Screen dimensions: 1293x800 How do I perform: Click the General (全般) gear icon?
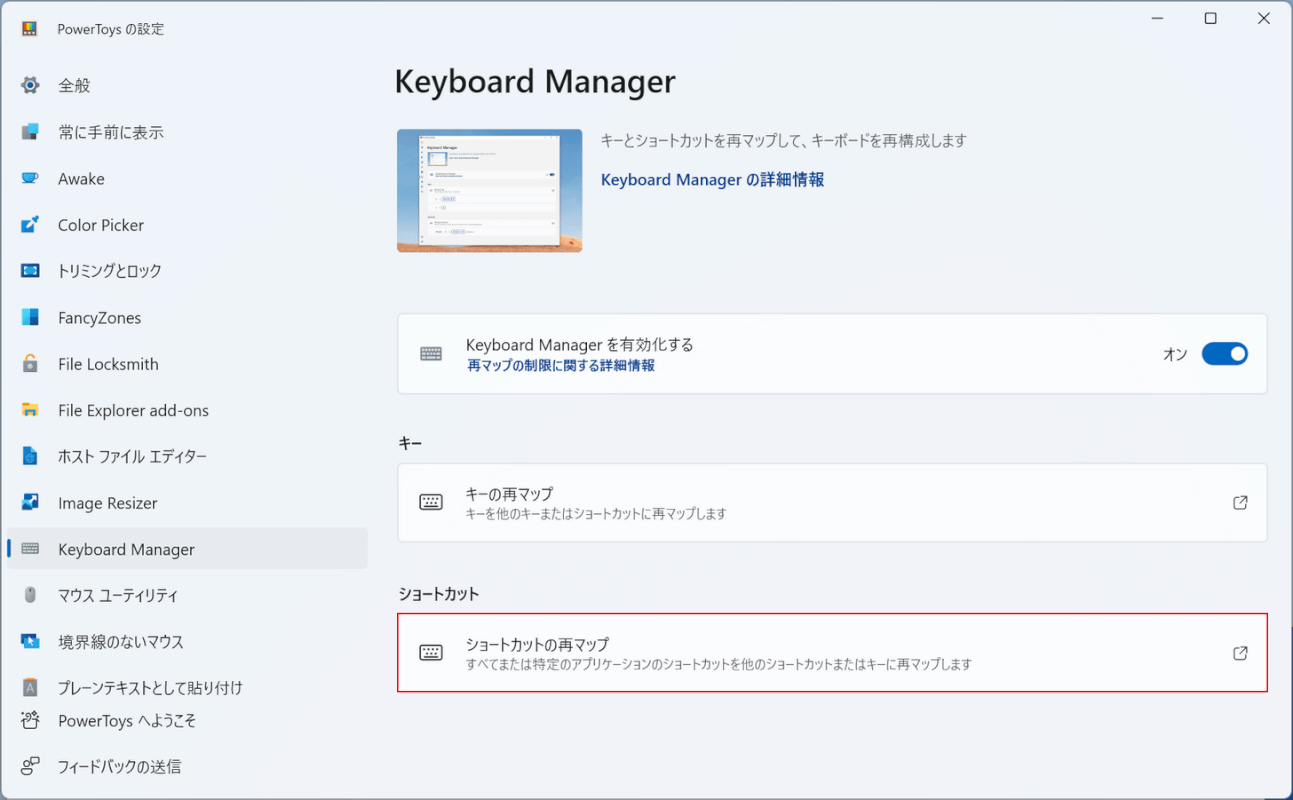[x=30, y=85]
